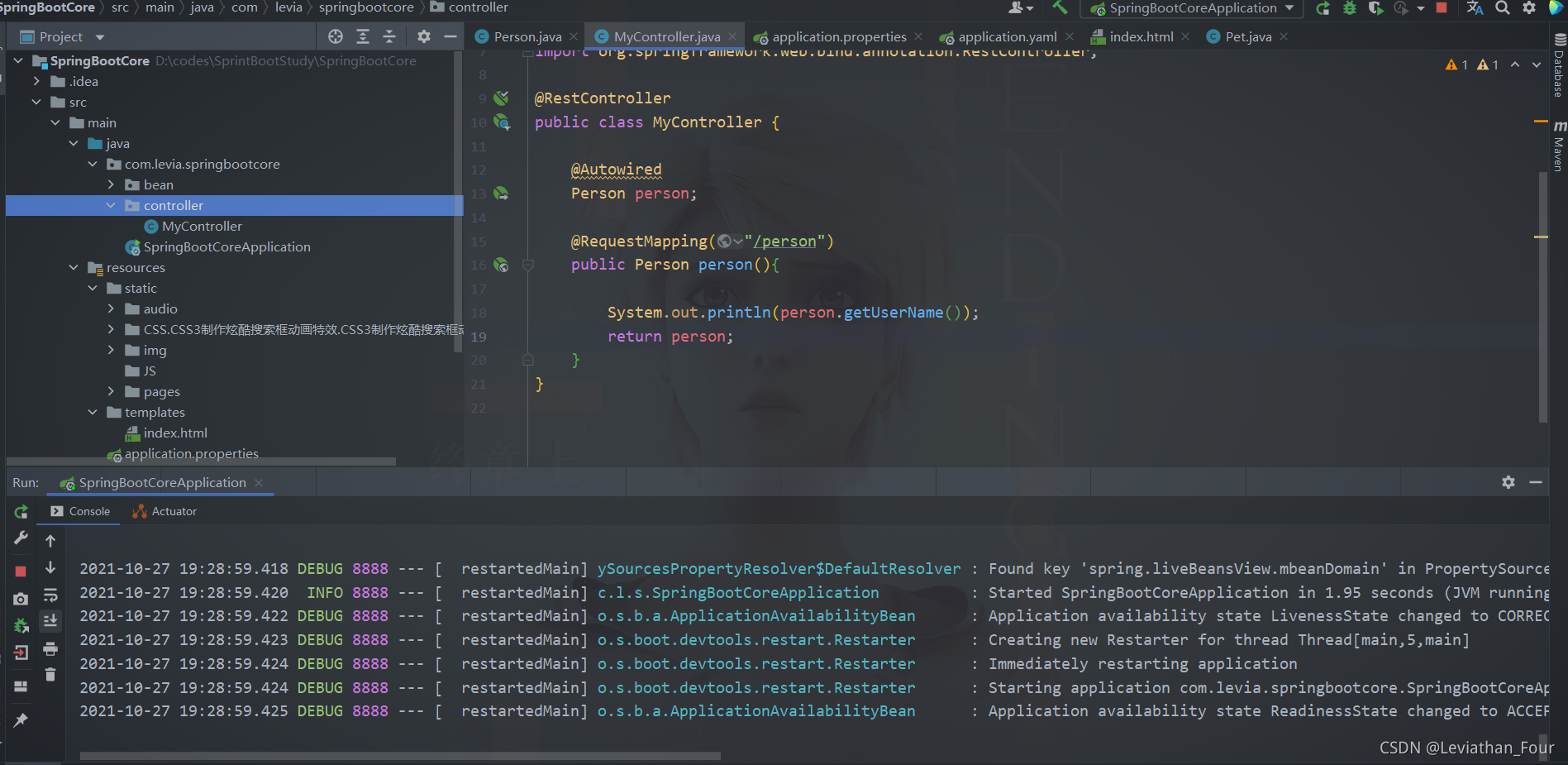The image size is (1568, 765).
Task: Select index.html in the templates folder
Action: [x=174, y=433]
